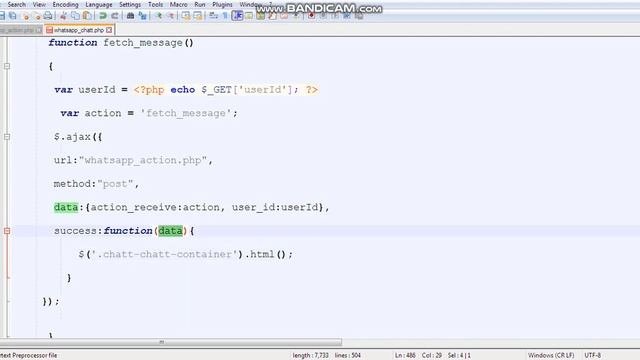Collapse fold marker beside fetch_message opening brace
Viewport: 640px width, 360px height.
tap(7, 66)
